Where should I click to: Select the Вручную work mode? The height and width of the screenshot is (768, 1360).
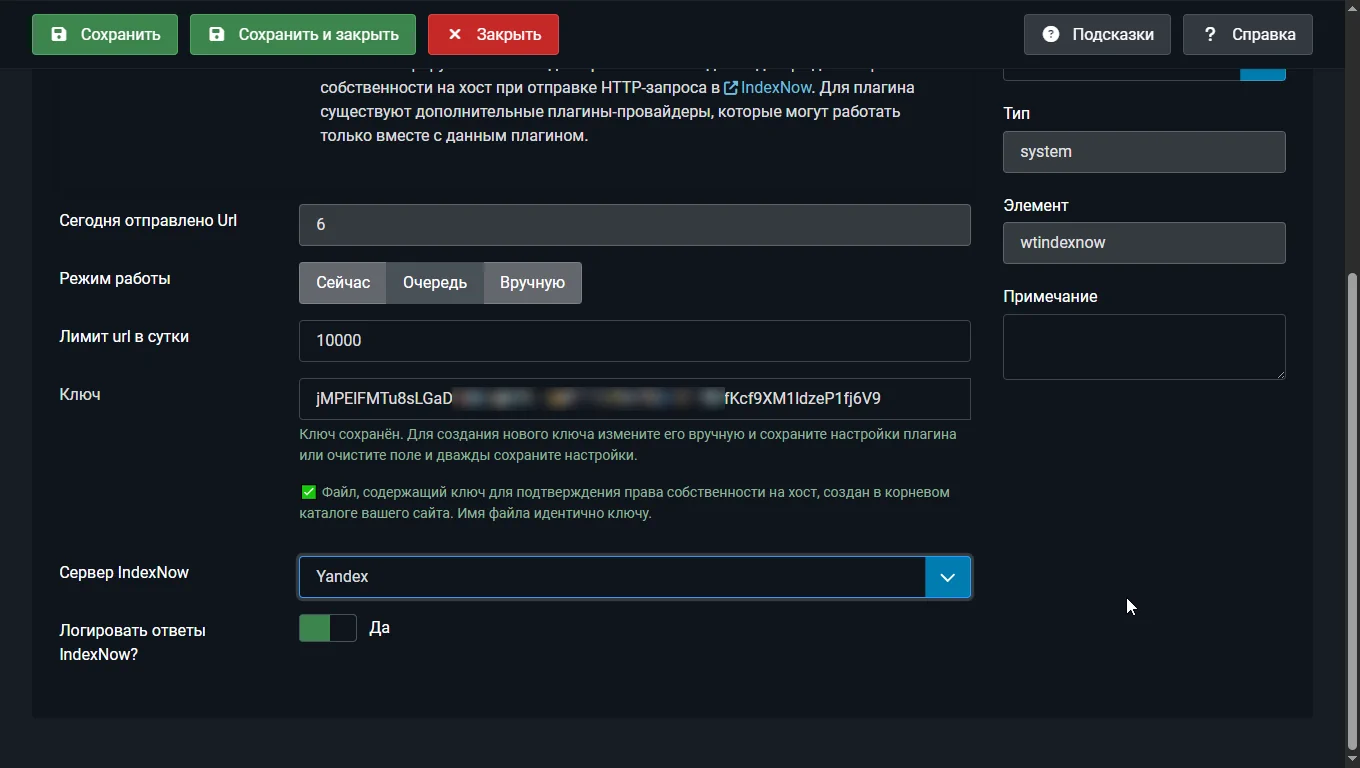tap(532, 283)
